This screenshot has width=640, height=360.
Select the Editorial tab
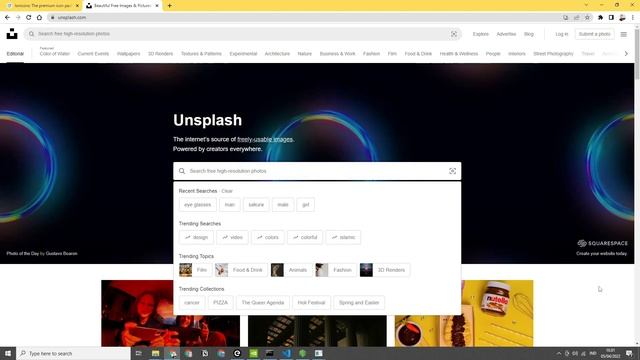pyautogui.click(x=15, y=53)
